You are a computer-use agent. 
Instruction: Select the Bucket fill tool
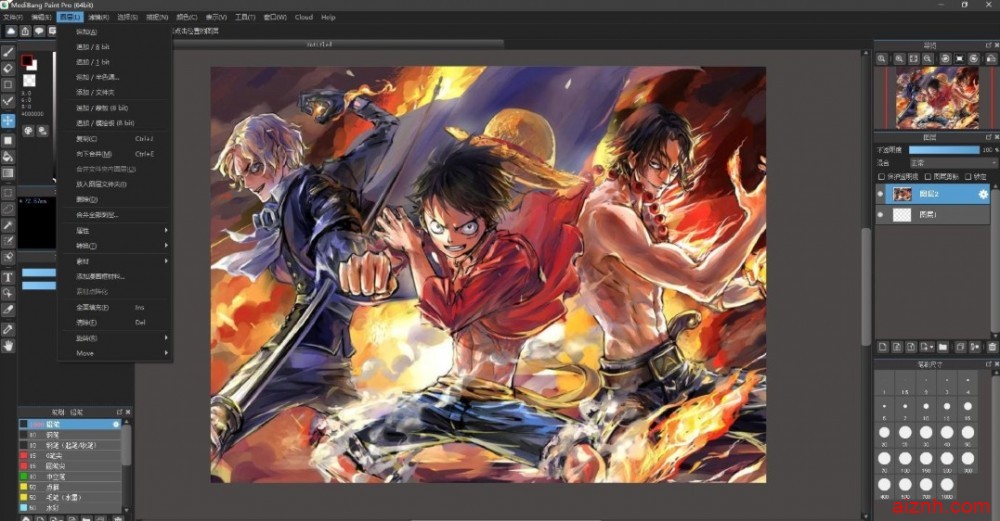point(9,156)
